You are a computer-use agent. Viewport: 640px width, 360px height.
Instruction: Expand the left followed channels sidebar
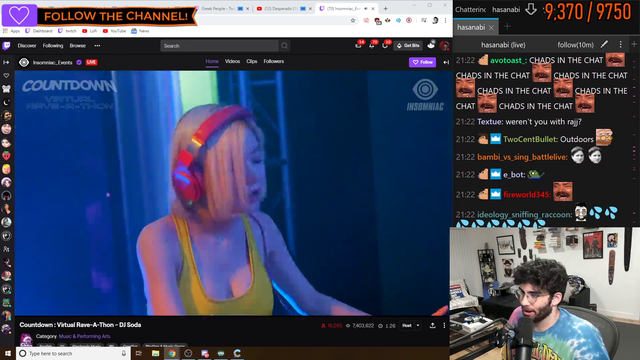(6, 62)
